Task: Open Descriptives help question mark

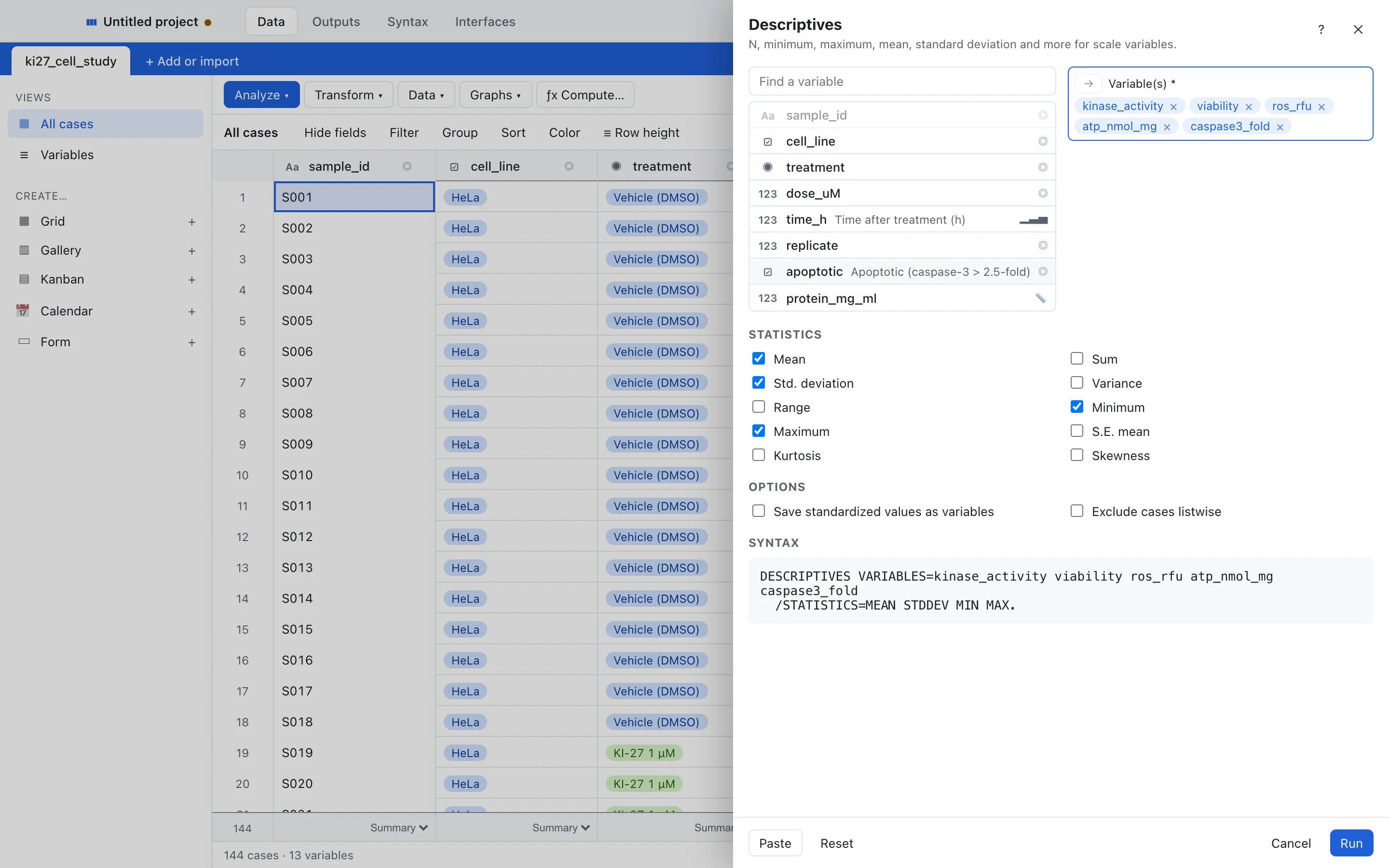Action: [x=1321, y=29]
